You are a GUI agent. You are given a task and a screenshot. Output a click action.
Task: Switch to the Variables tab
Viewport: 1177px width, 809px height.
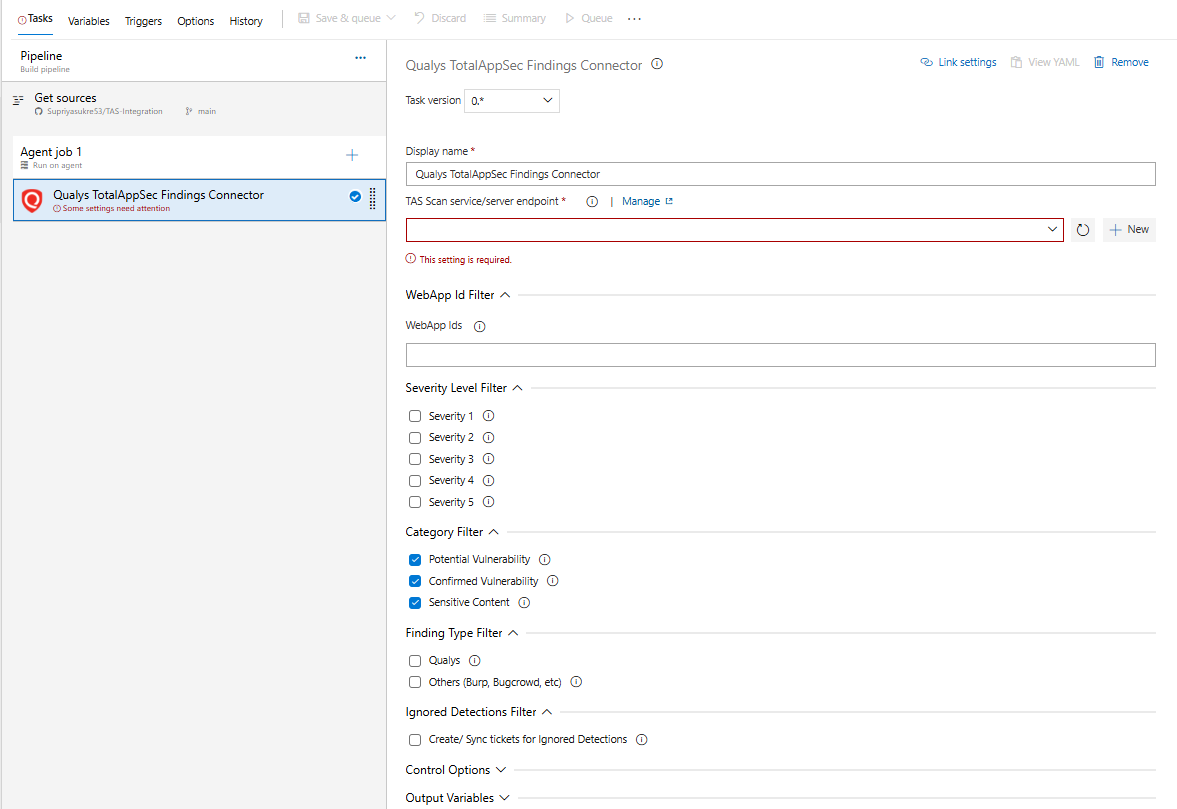[x=89, y=21]
